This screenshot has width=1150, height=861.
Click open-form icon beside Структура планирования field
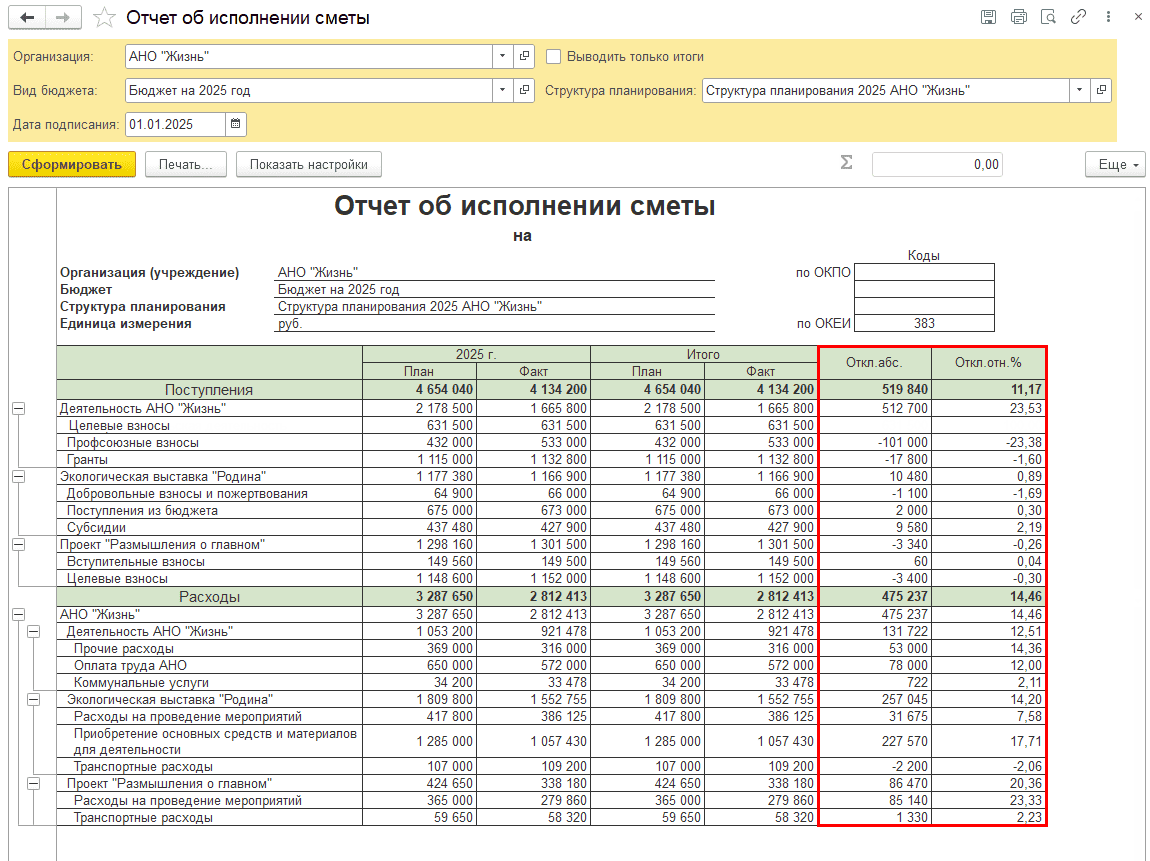(1101, 90)
